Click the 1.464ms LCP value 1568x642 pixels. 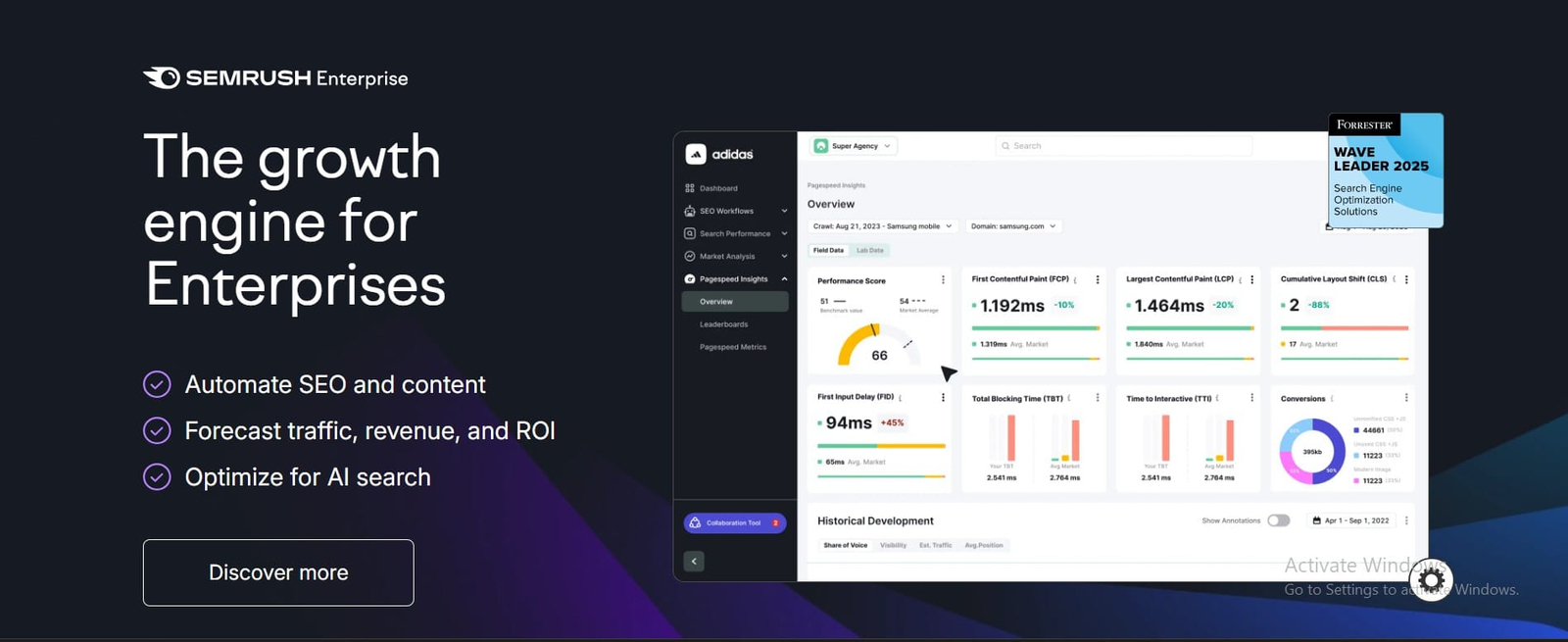point(1169,306)
